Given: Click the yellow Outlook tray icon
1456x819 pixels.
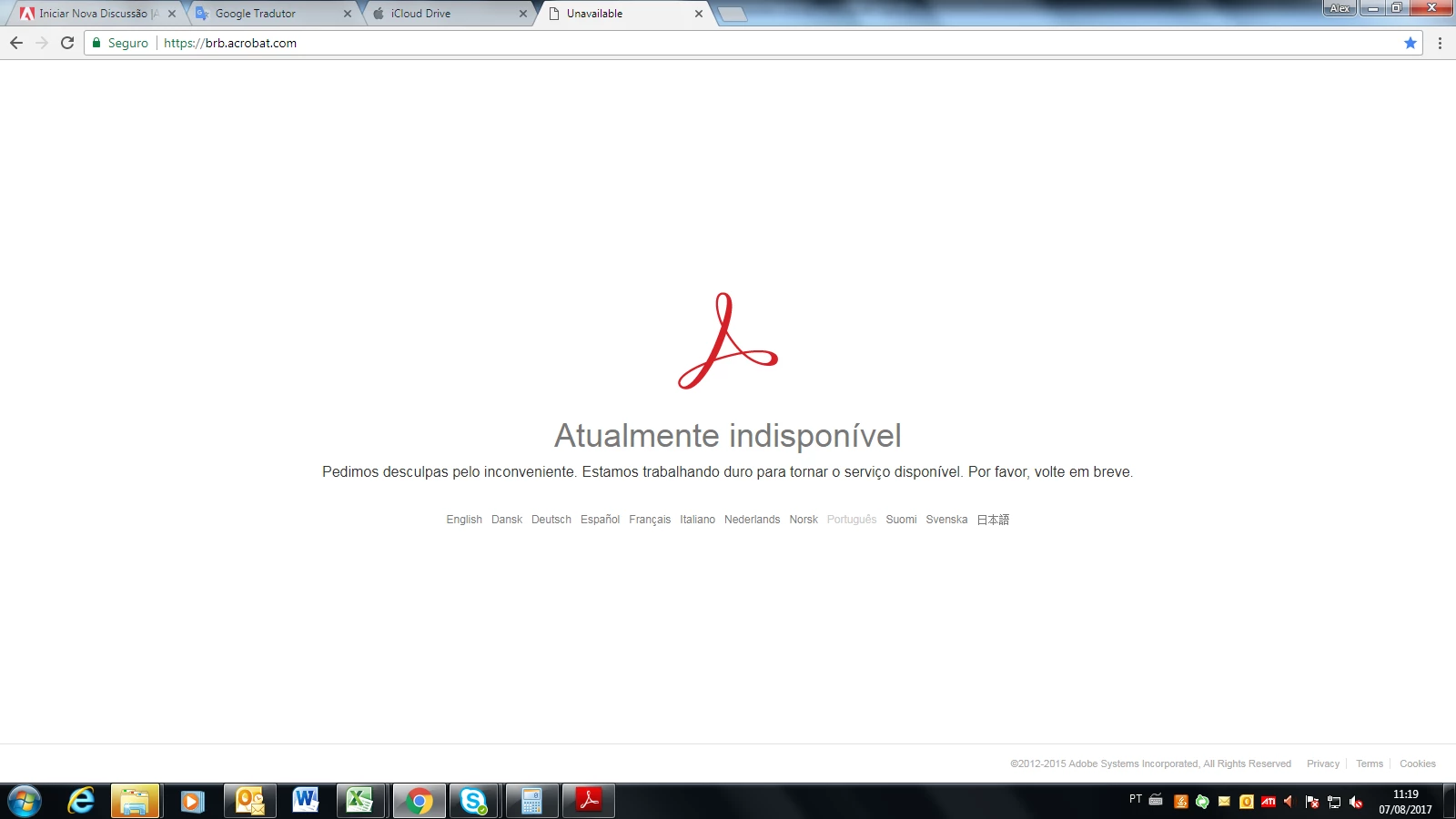Looking at the screenshot, I should 1247,802.
